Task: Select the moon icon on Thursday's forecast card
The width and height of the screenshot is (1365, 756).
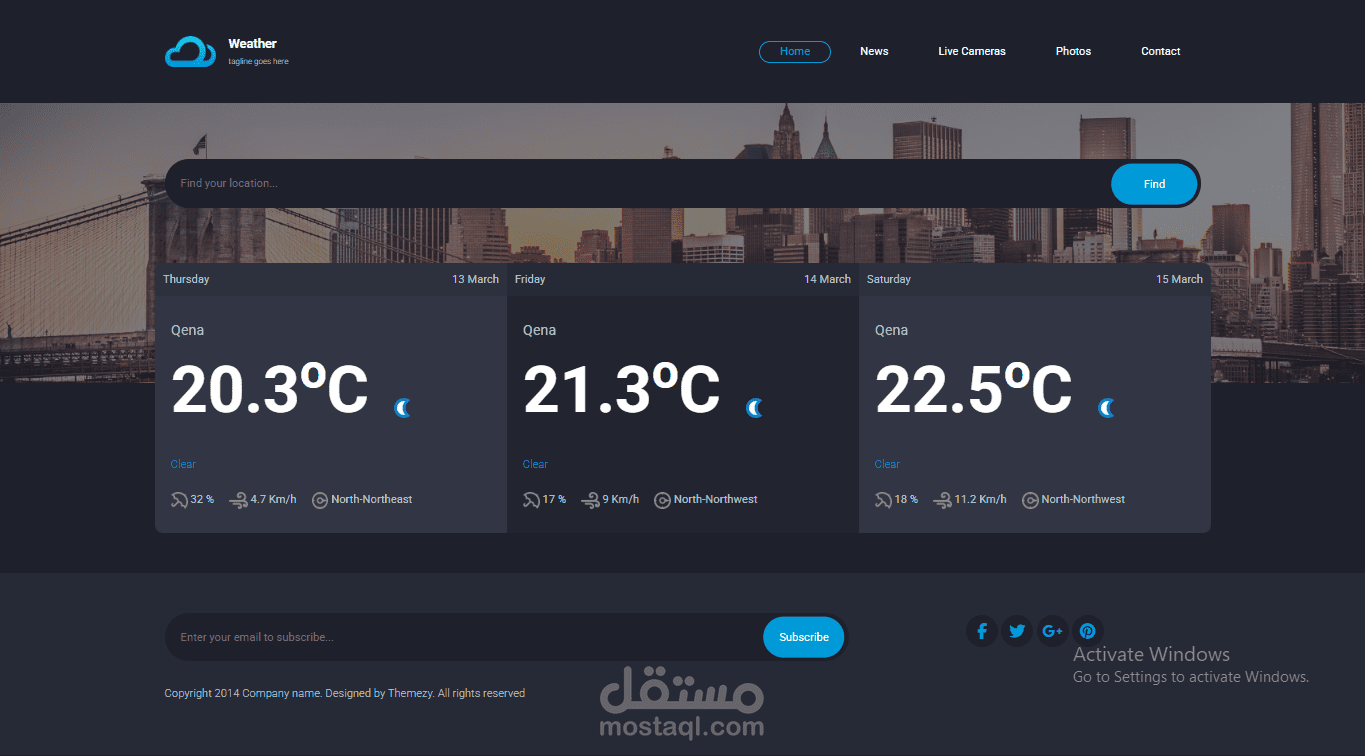Action: [402, 407]
